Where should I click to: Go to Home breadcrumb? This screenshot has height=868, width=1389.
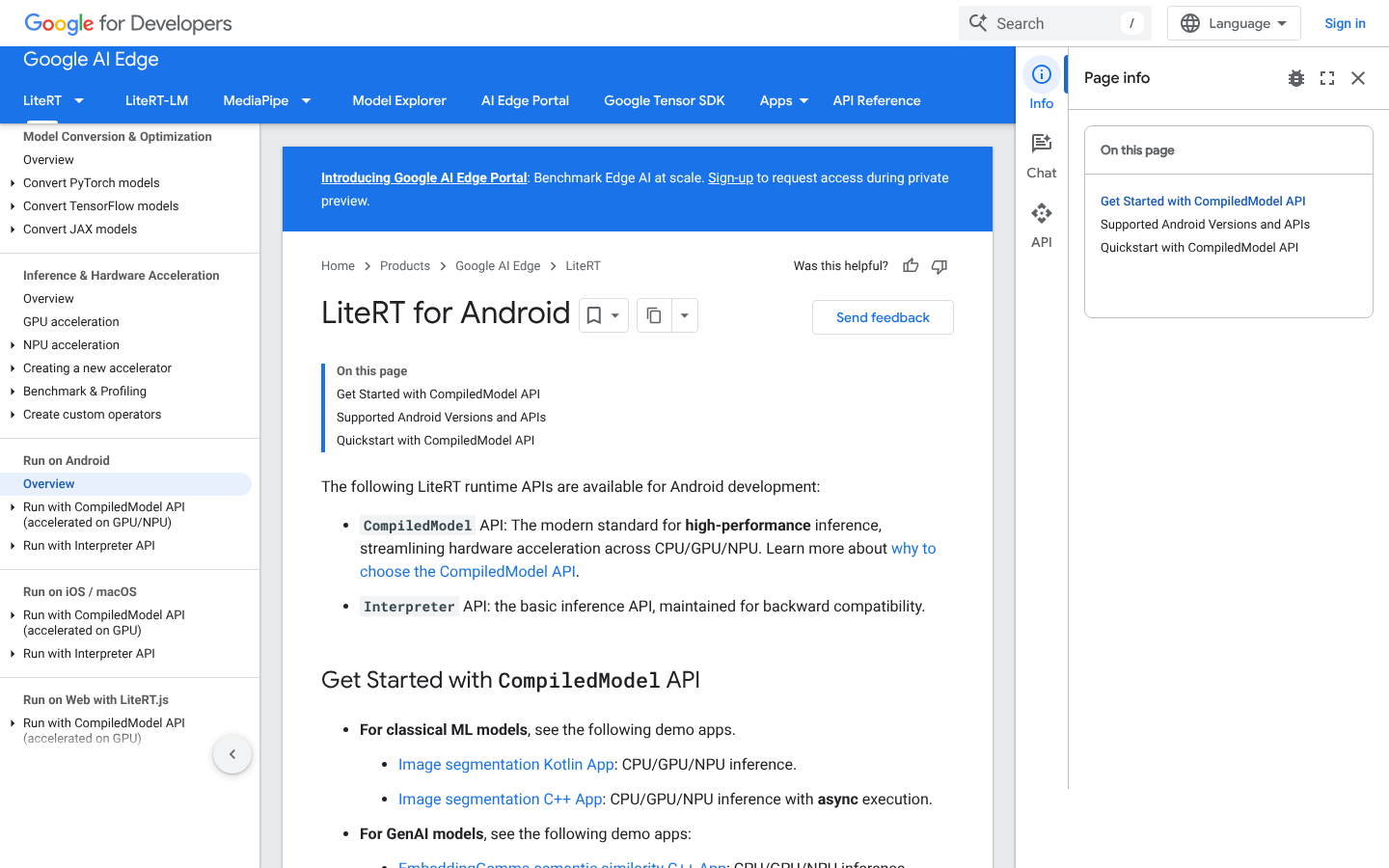click(338, 266)
